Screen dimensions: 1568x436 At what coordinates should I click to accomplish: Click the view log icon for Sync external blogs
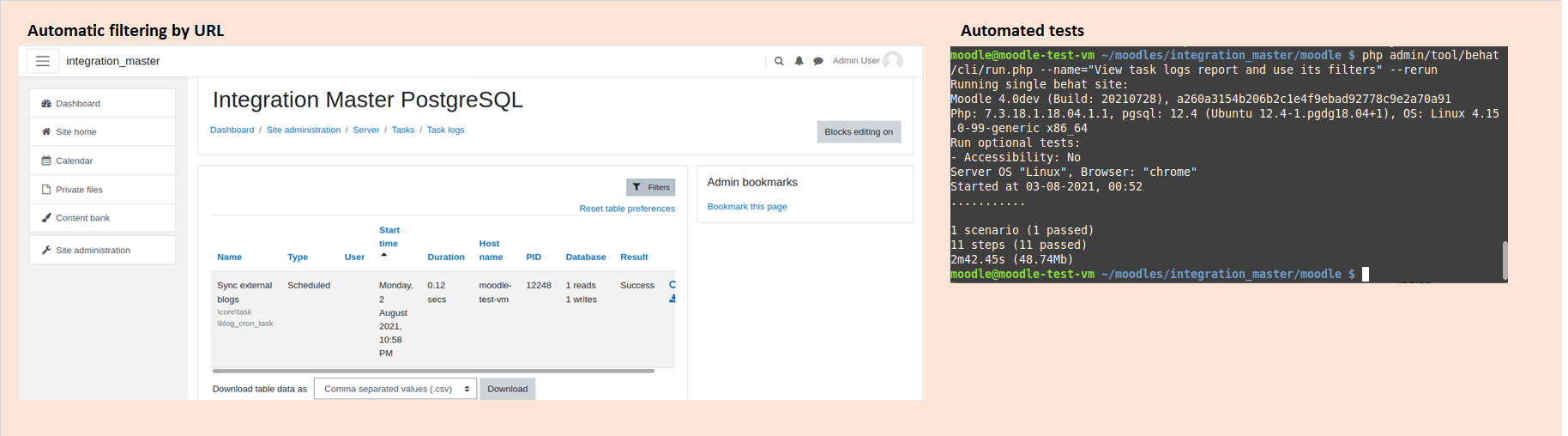coord(672,284)
